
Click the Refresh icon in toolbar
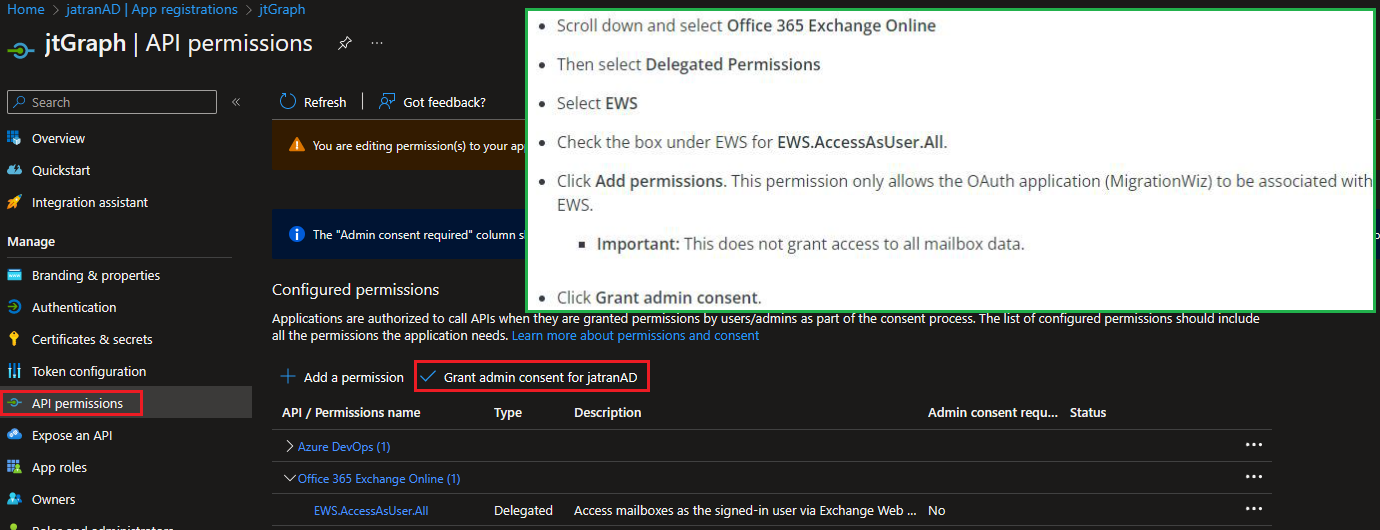pos(288,101)
